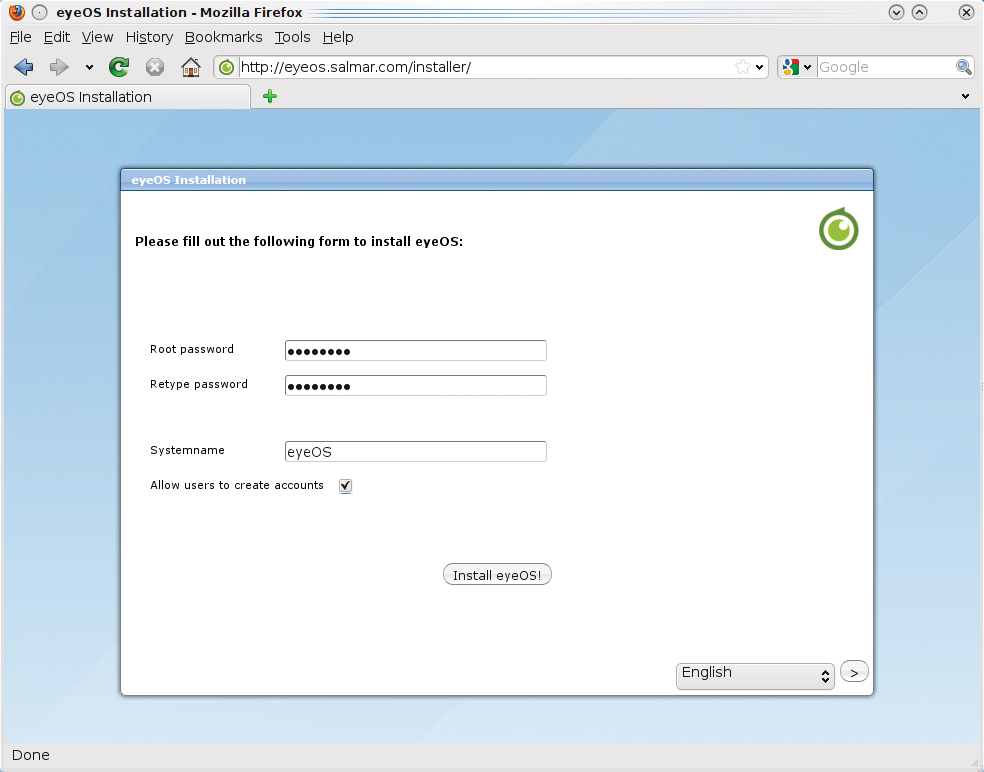Click the grey forward arrow
984x772 pixels.
[x=59, y=67]
